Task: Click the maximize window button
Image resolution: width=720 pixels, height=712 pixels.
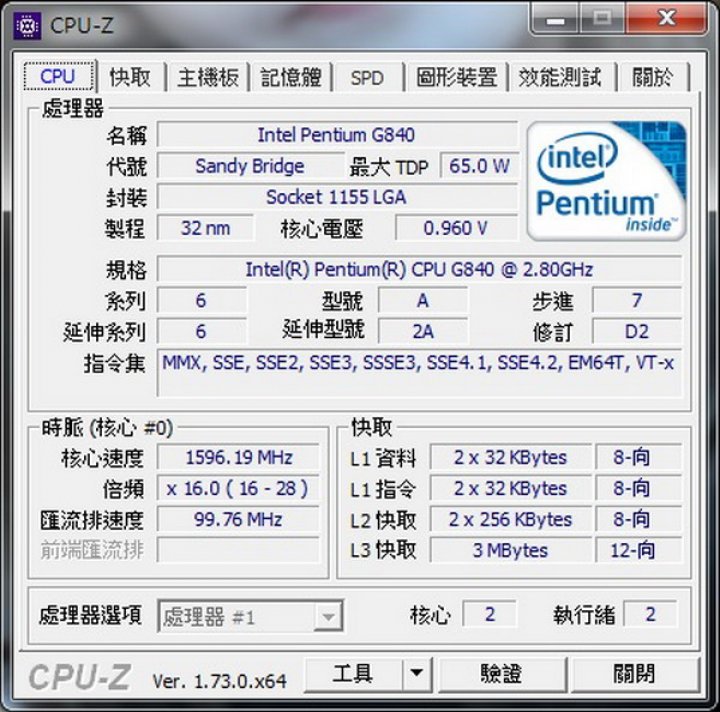Action: [x=602, y=19]
